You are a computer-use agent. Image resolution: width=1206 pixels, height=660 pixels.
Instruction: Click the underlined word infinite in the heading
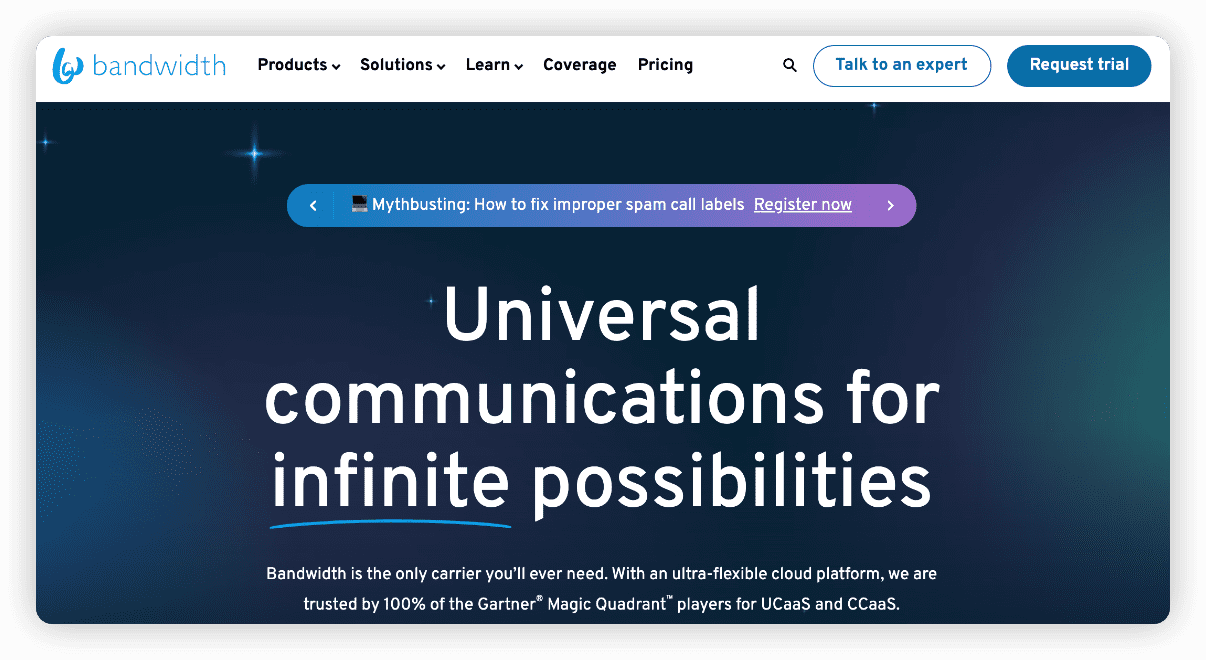pos(391,482)
